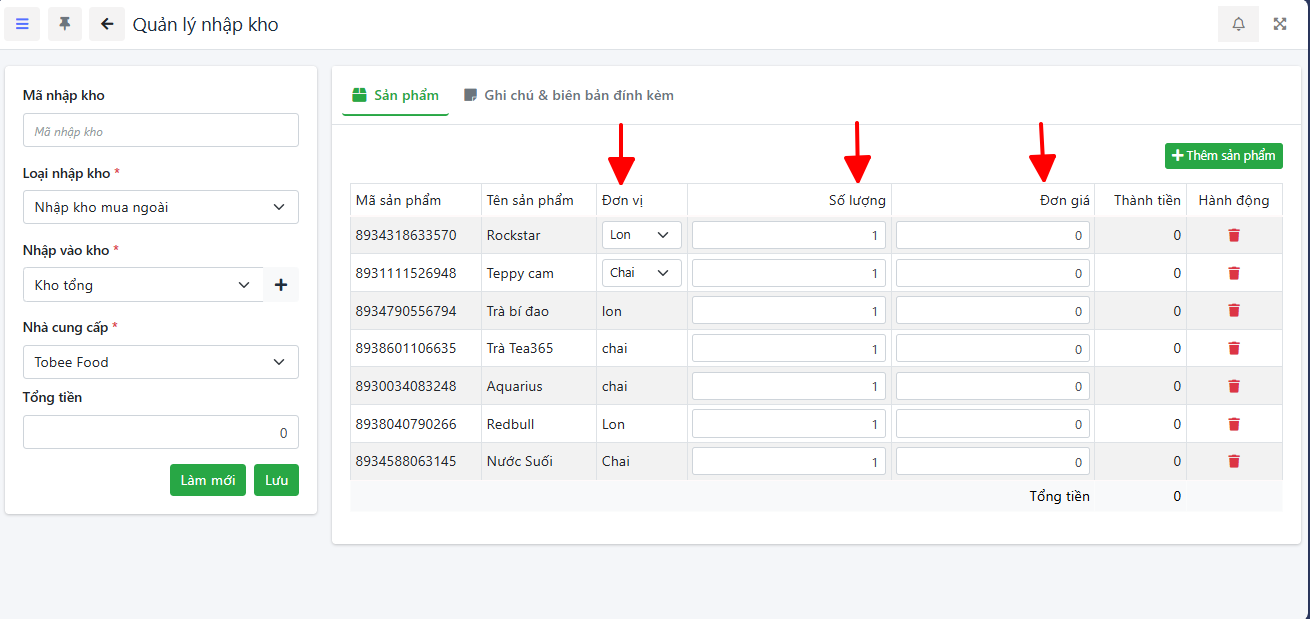The image size is (1310, 619).
Task: Open the Nhà cung cấp dropdown
Action: [160, 362]
